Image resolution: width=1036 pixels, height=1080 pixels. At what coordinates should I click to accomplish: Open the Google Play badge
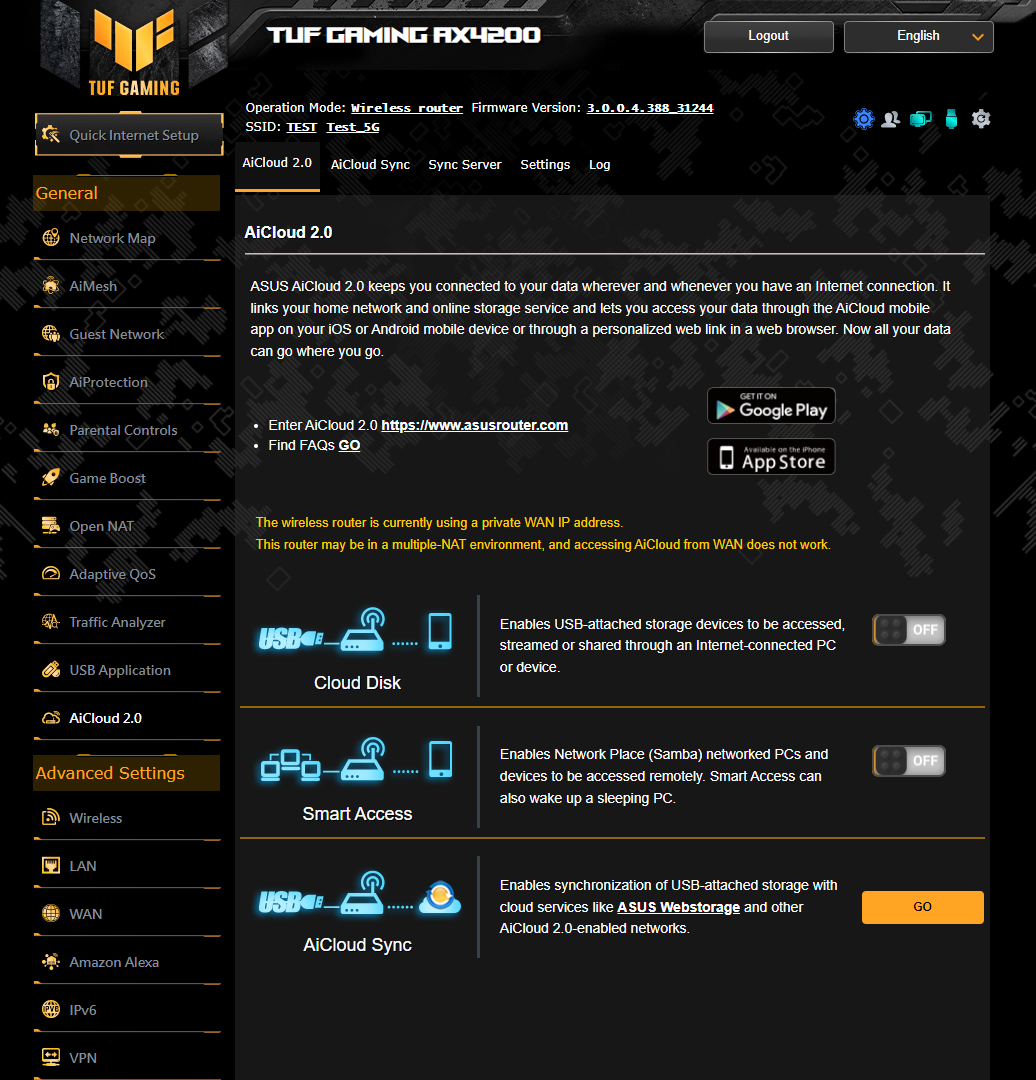(771, 406)
